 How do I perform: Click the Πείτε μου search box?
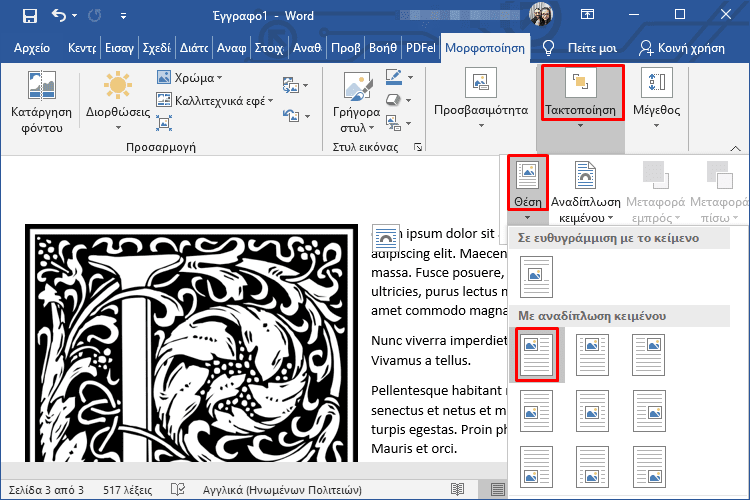(x=580, y=48)
